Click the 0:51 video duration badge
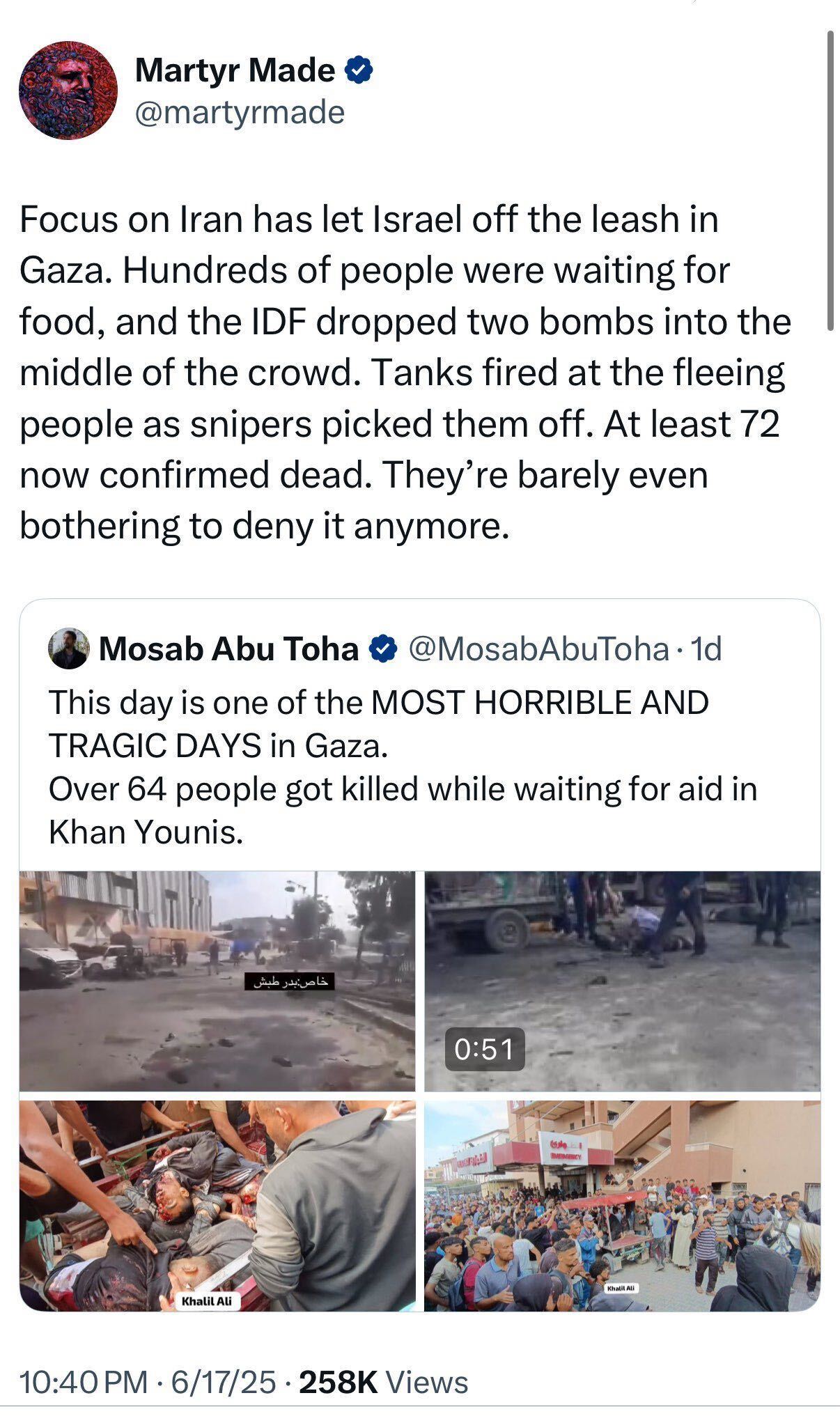Viewport: 840px width, 1423px height. pos(485,1049)
